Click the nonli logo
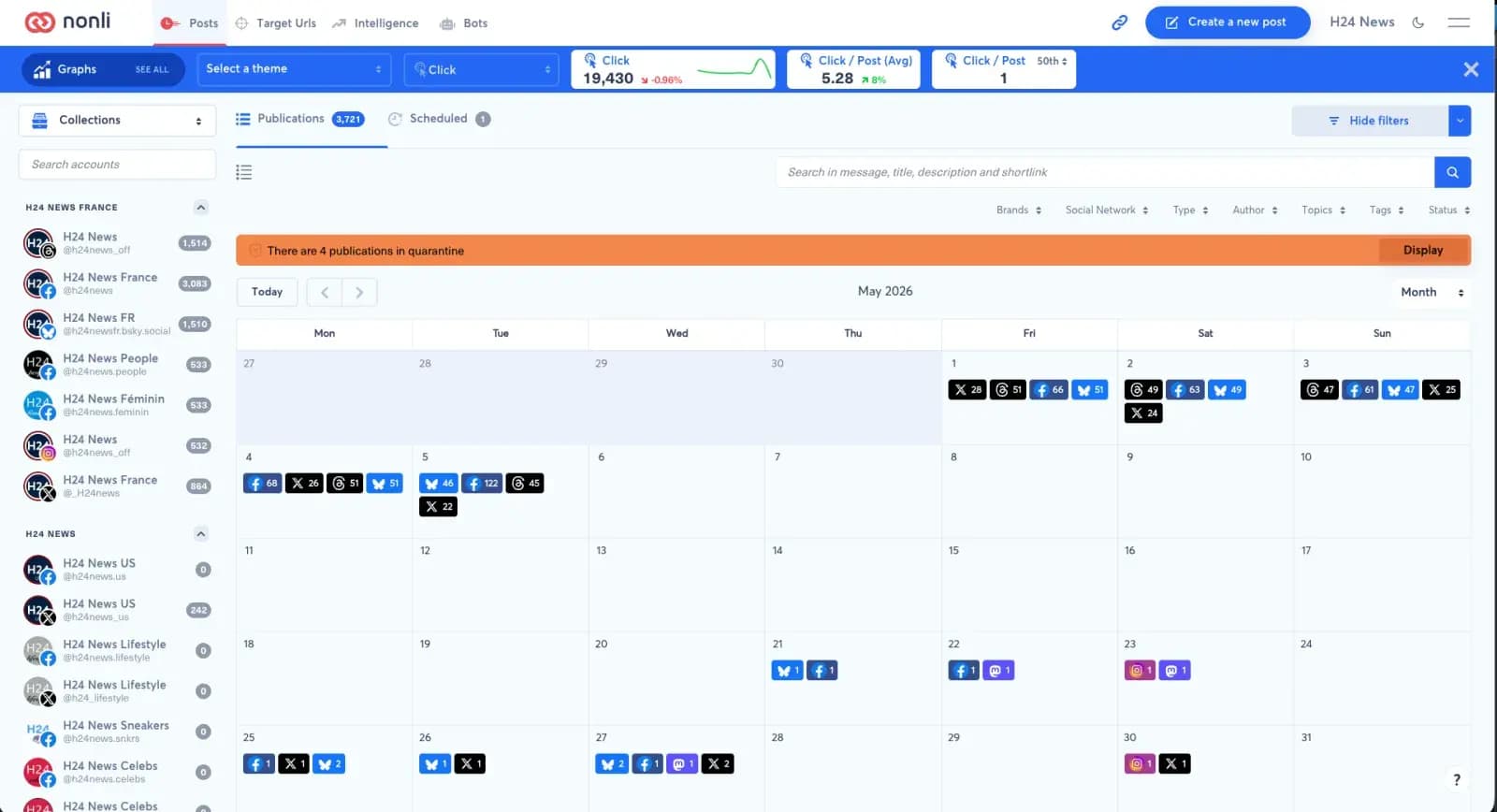 (x=67, y=22)
